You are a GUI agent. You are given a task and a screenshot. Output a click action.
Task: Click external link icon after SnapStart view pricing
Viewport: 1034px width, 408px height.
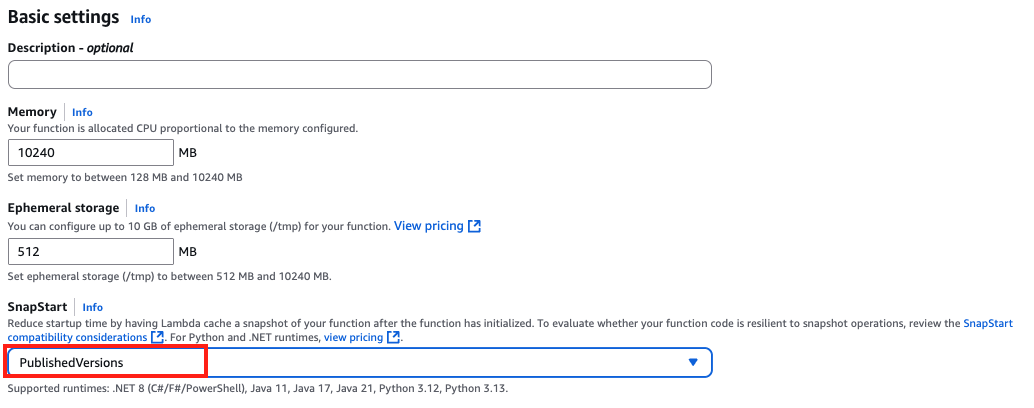click(394, 338)
